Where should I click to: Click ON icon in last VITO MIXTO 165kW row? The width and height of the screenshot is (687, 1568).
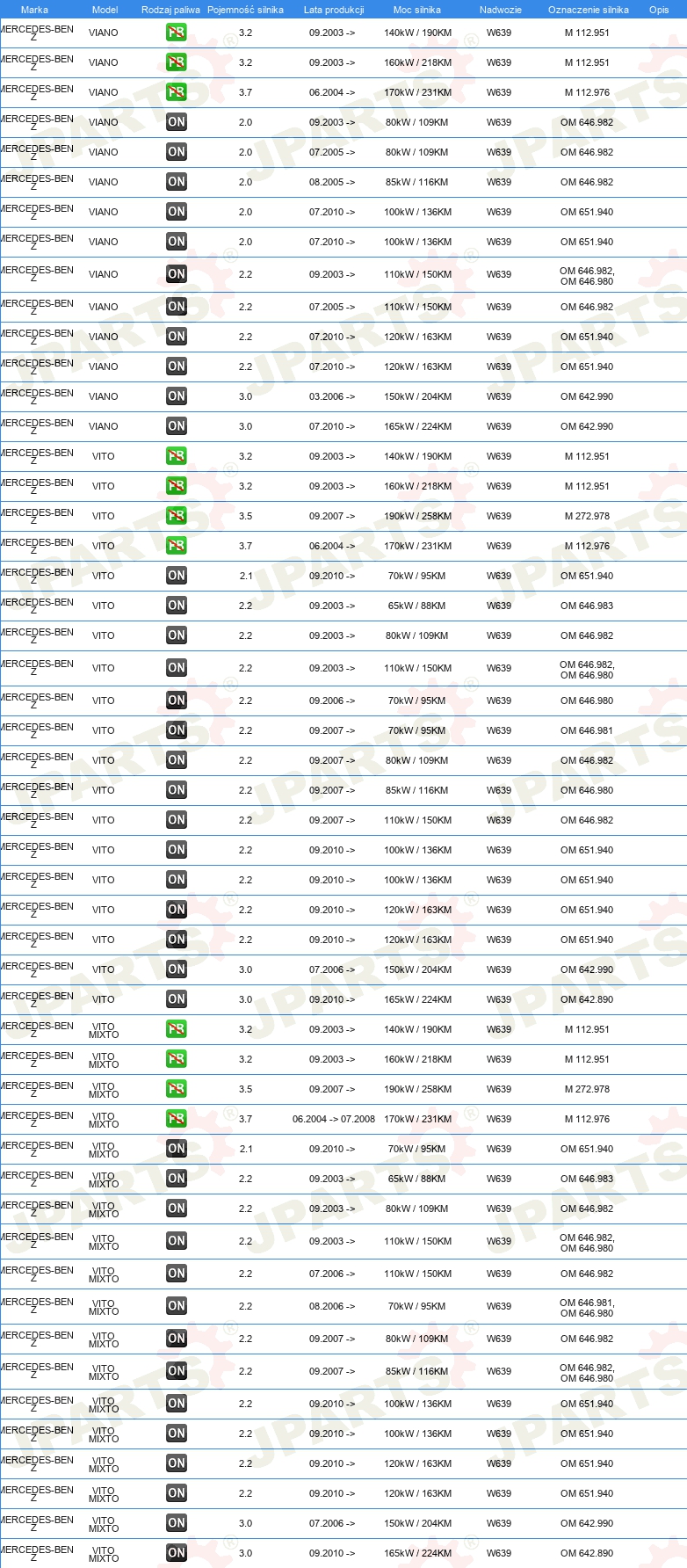coord(177,1553)
